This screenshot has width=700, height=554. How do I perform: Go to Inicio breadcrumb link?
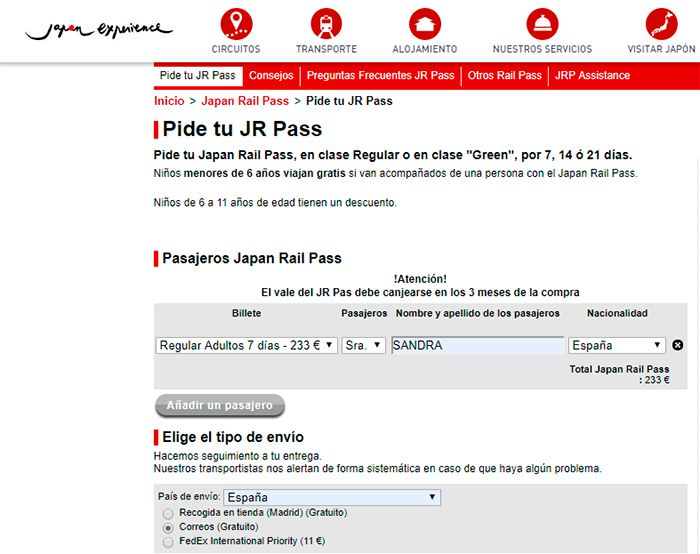pos(169,101)
